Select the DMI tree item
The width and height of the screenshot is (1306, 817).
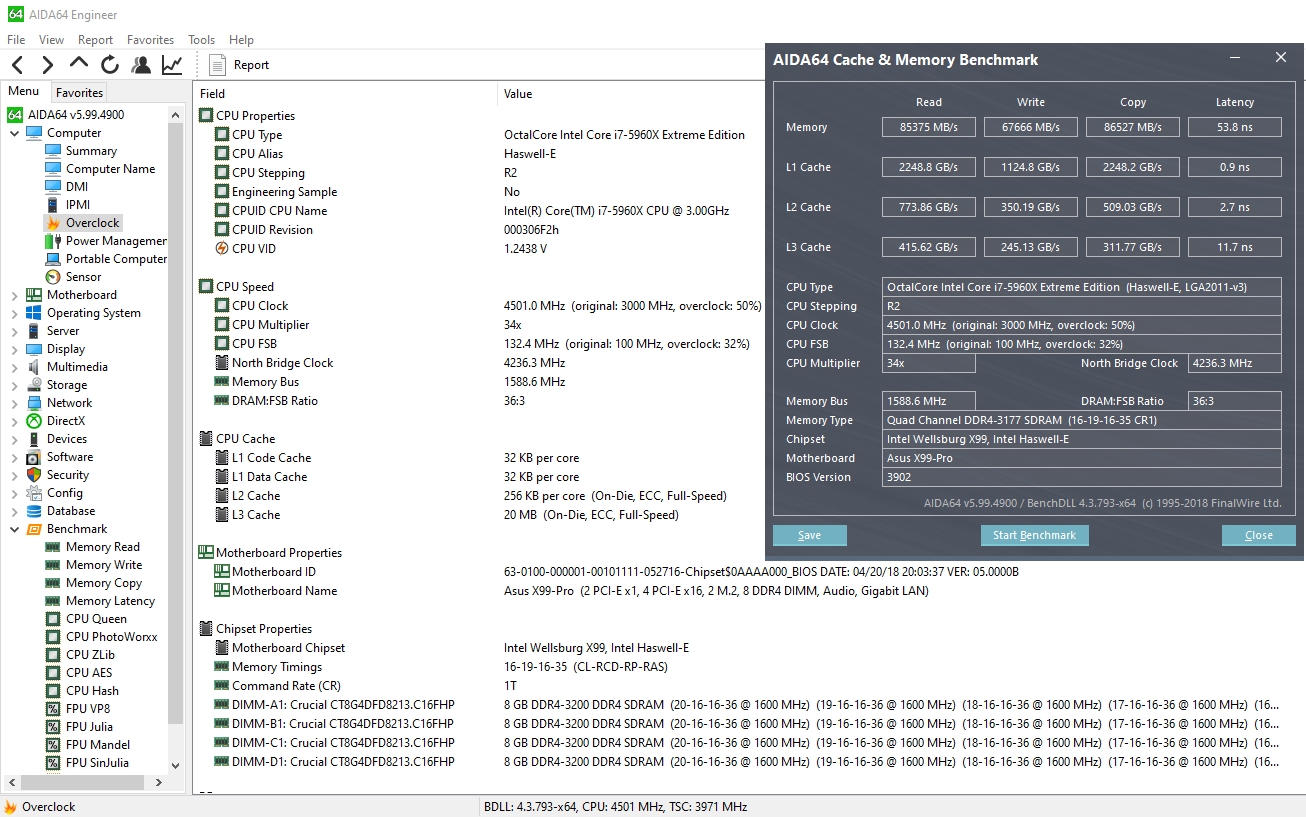coord(77,187)
